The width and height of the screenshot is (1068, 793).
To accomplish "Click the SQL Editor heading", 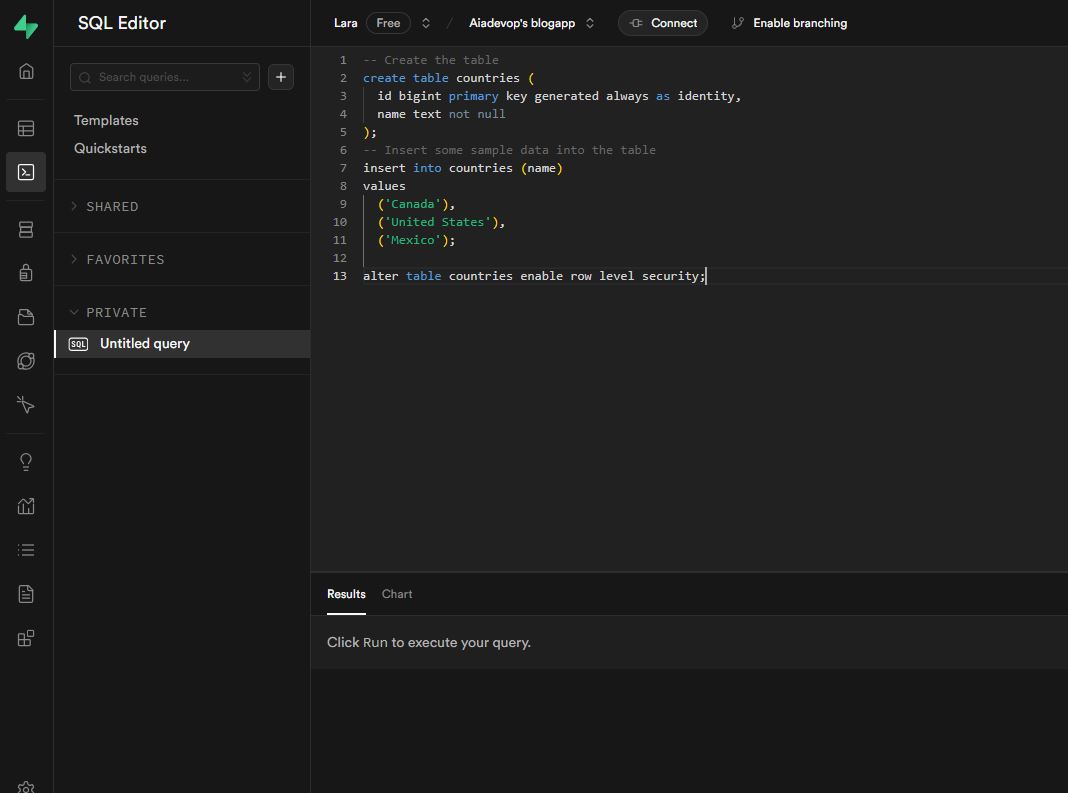I will click(x=122, y=23).
